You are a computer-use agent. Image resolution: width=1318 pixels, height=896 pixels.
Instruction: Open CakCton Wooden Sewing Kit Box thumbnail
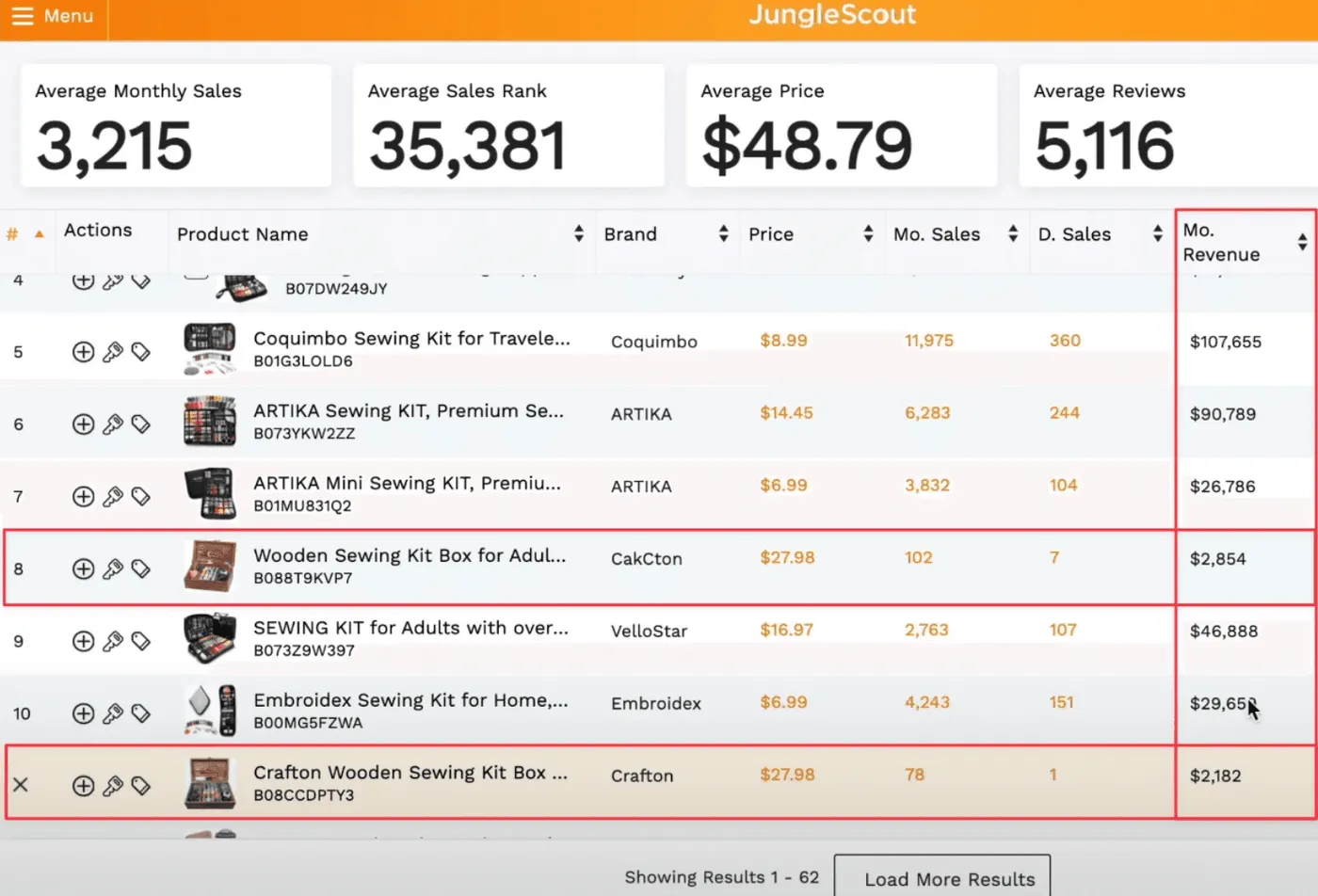[210, 566]
